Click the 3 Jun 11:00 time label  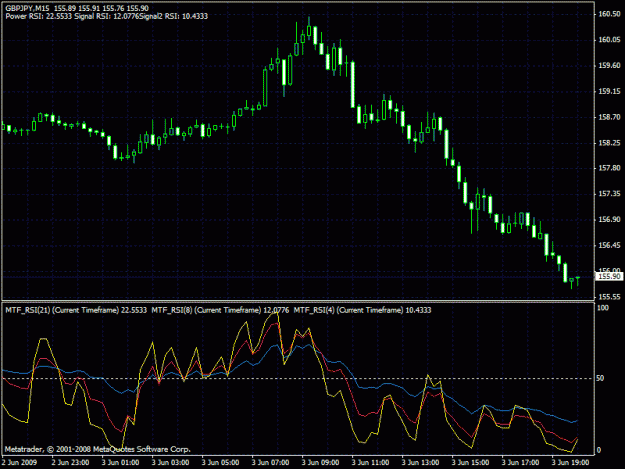370,463
